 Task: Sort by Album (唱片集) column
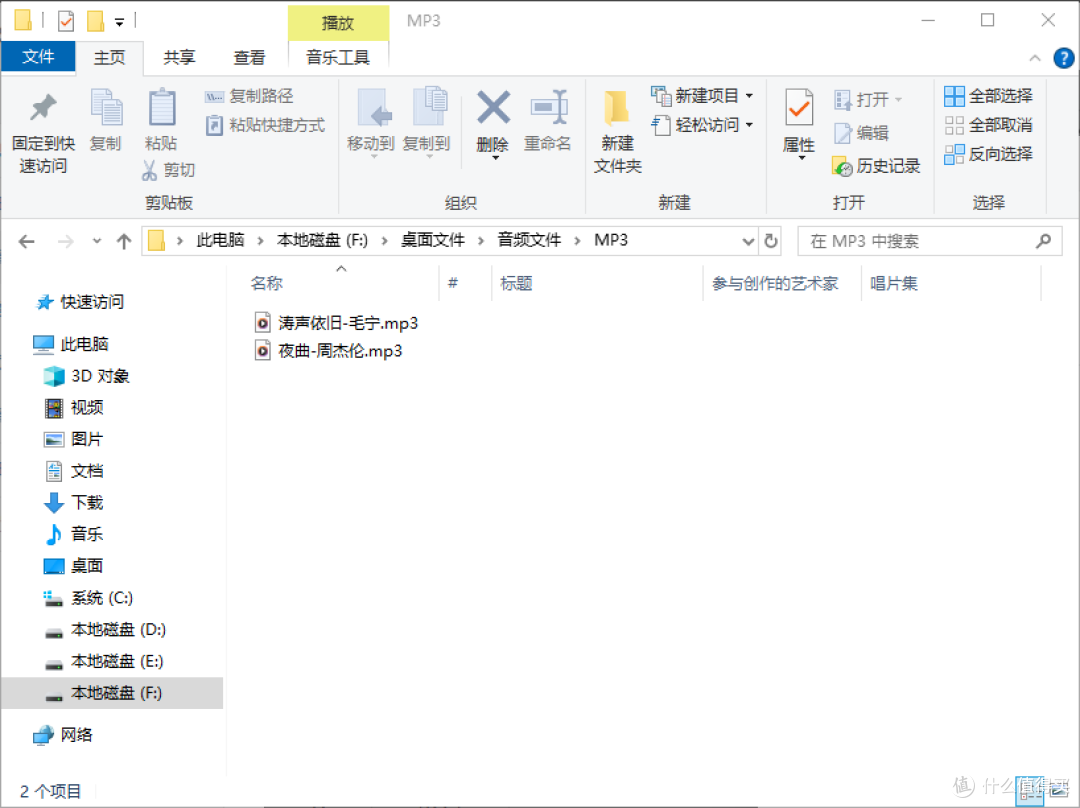coord(893,283)
